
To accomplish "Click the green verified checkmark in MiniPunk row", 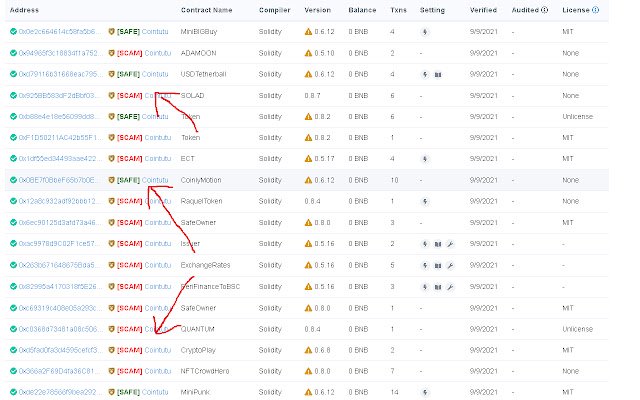I will click(13, 392).
